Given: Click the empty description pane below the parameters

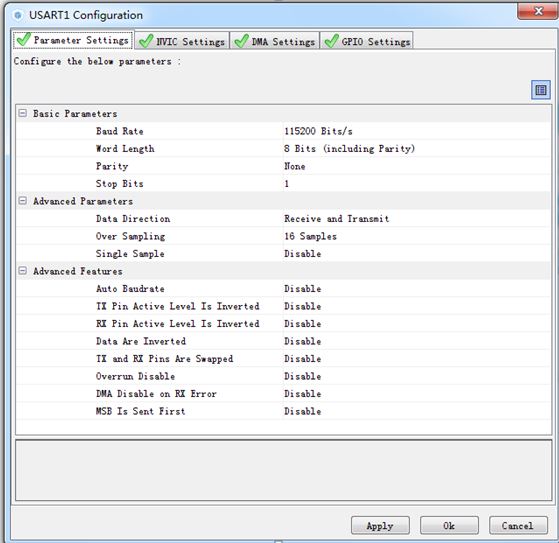Looking at the screenshot, I should point(283,470).
